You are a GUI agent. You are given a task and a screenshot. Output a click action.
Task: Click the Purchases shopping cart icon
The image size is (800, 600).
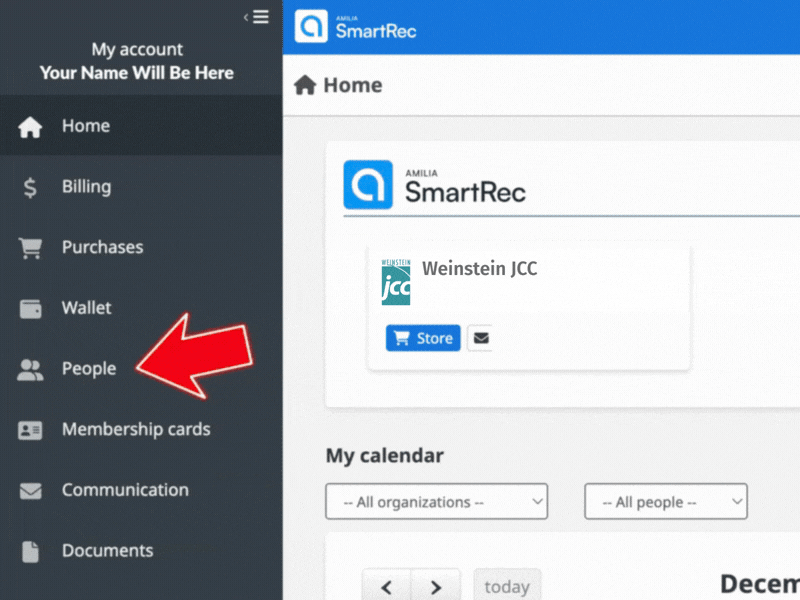[31, 248]
